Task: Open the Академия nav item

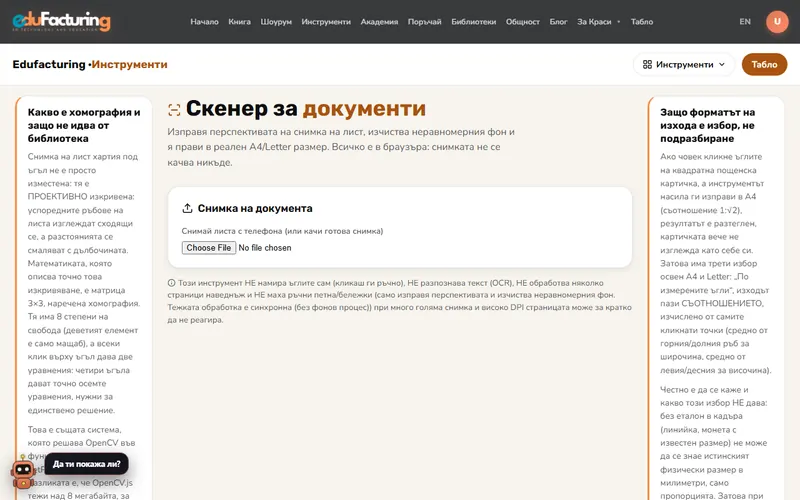Action: [379, 21]
